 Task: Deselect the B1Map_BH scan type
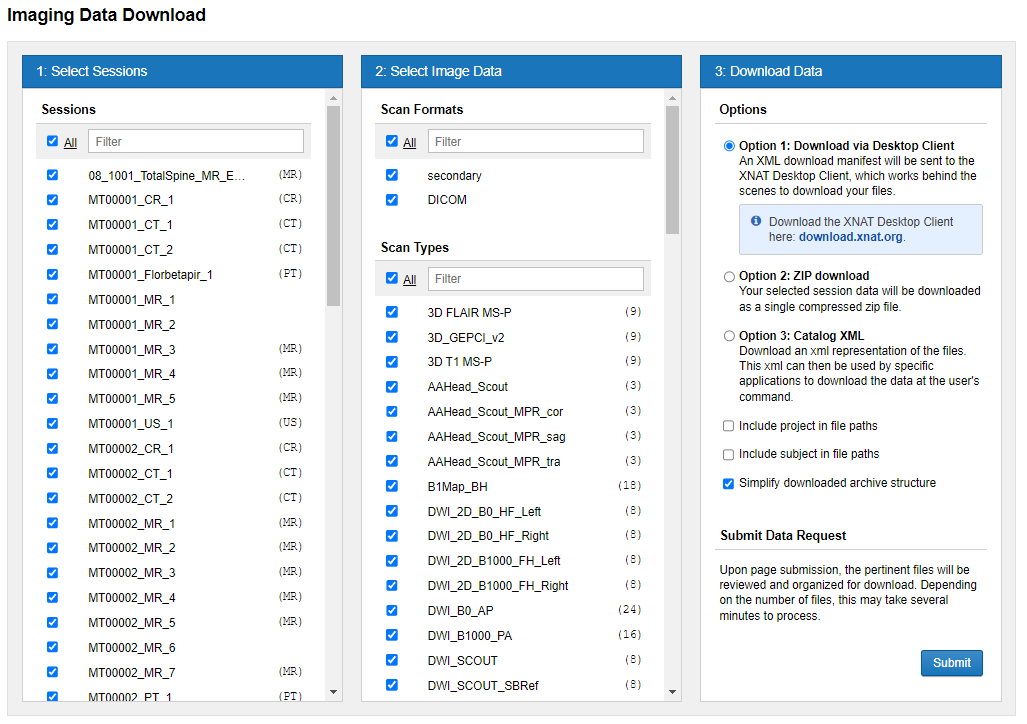(x=391, y=486)
